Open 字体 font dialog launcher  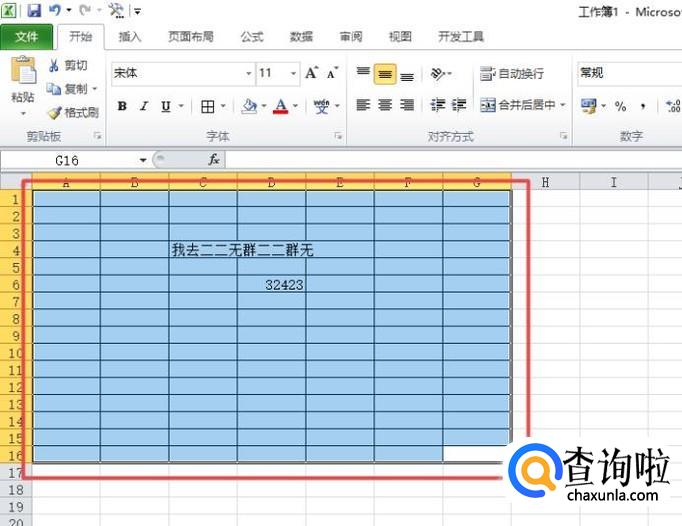tap(338, 137)
